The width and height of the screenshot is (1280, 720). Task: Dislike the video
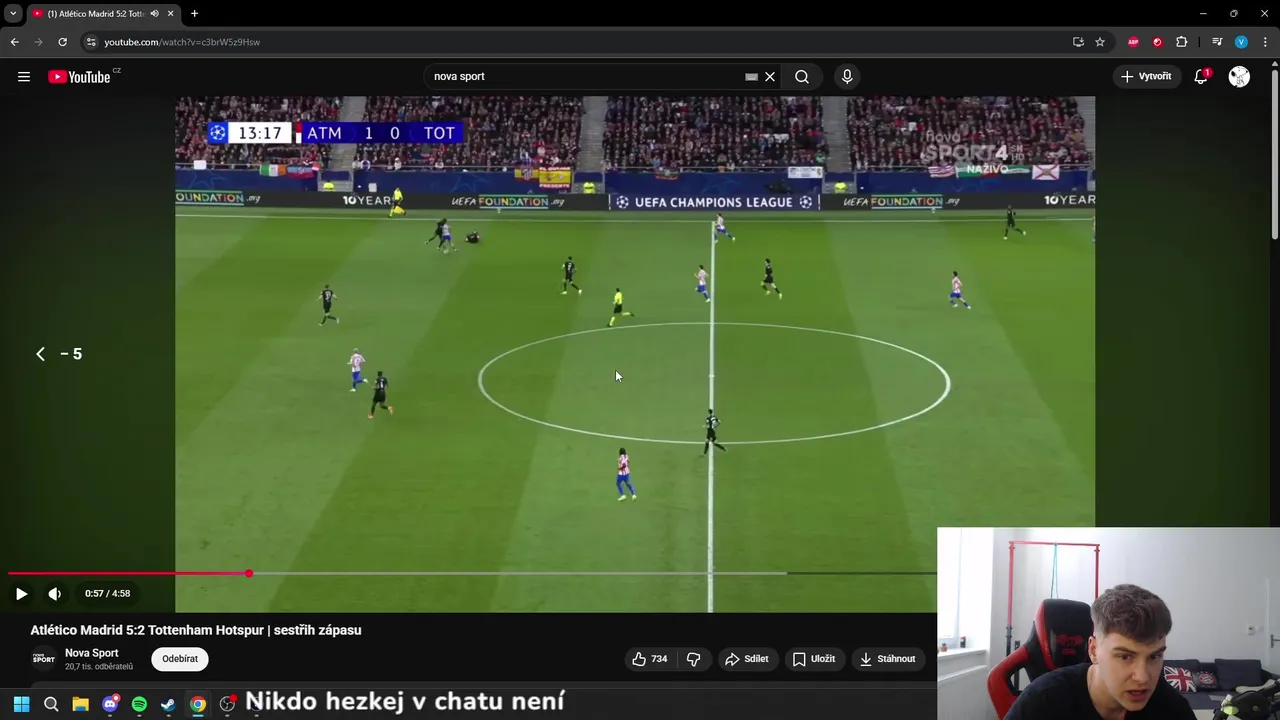click(693, 659)
